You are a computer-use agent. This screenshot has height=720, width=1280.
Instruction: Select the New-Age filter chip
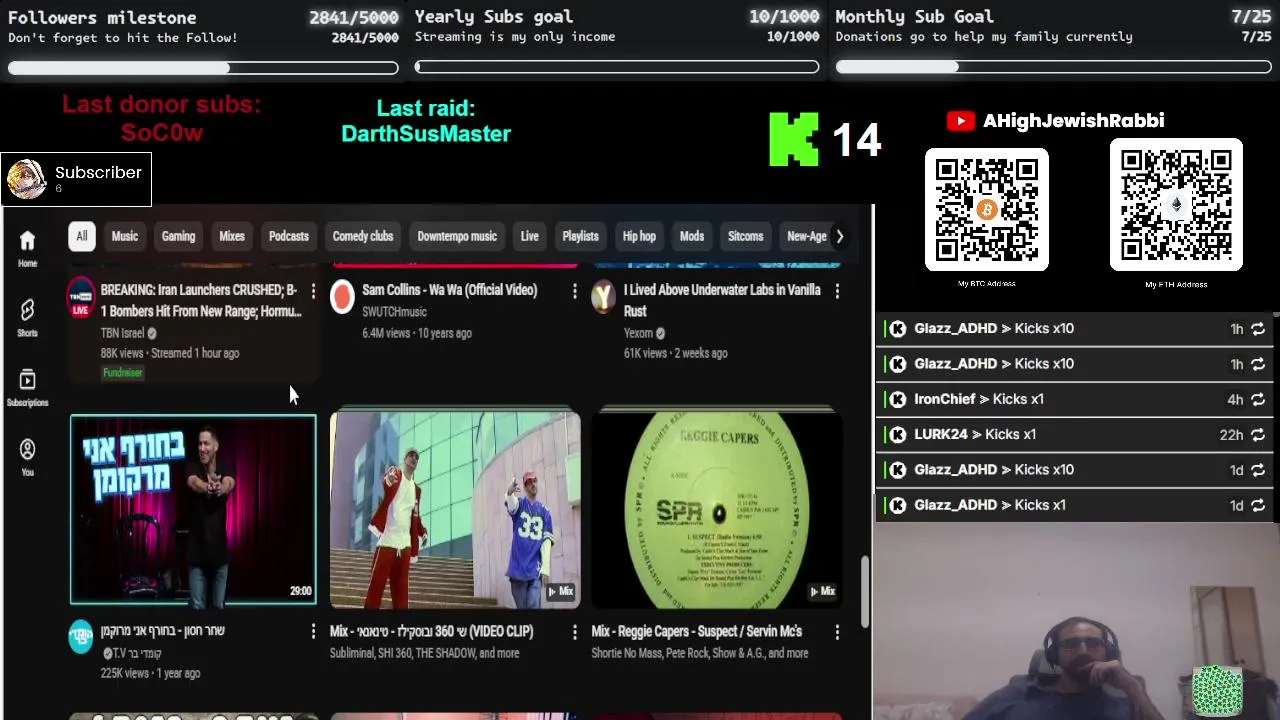pyautogui.click(x=807, y=237)
